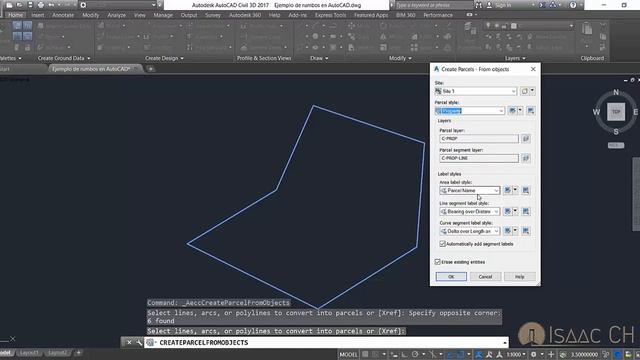The height and width of the screenshot is (360, 640).
Task: Click the Print icon in quick access
Action: click(41, 5)
